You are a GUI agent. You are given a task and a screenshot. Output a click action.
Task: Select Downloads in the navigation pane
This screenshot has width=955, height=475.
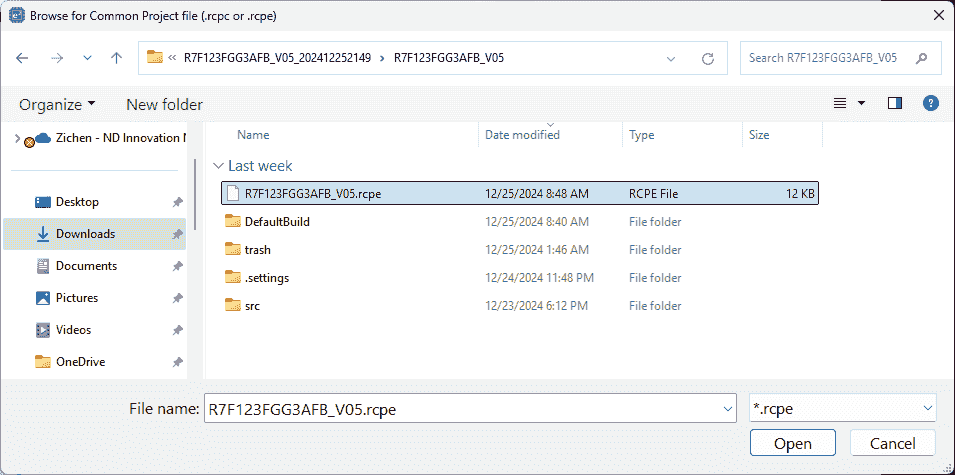(x=85, y=234)
